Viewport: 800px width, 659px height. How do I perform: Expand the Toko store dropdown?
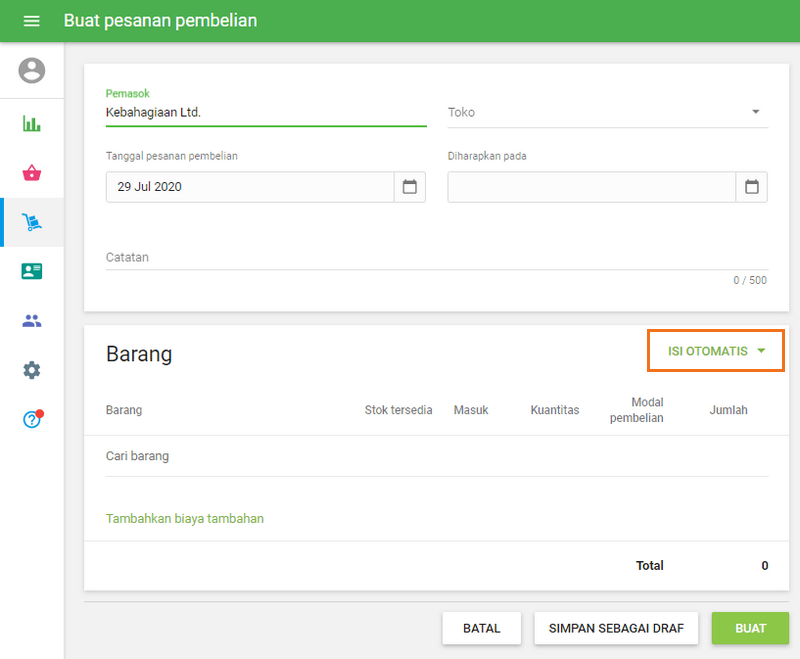[755, 112]
